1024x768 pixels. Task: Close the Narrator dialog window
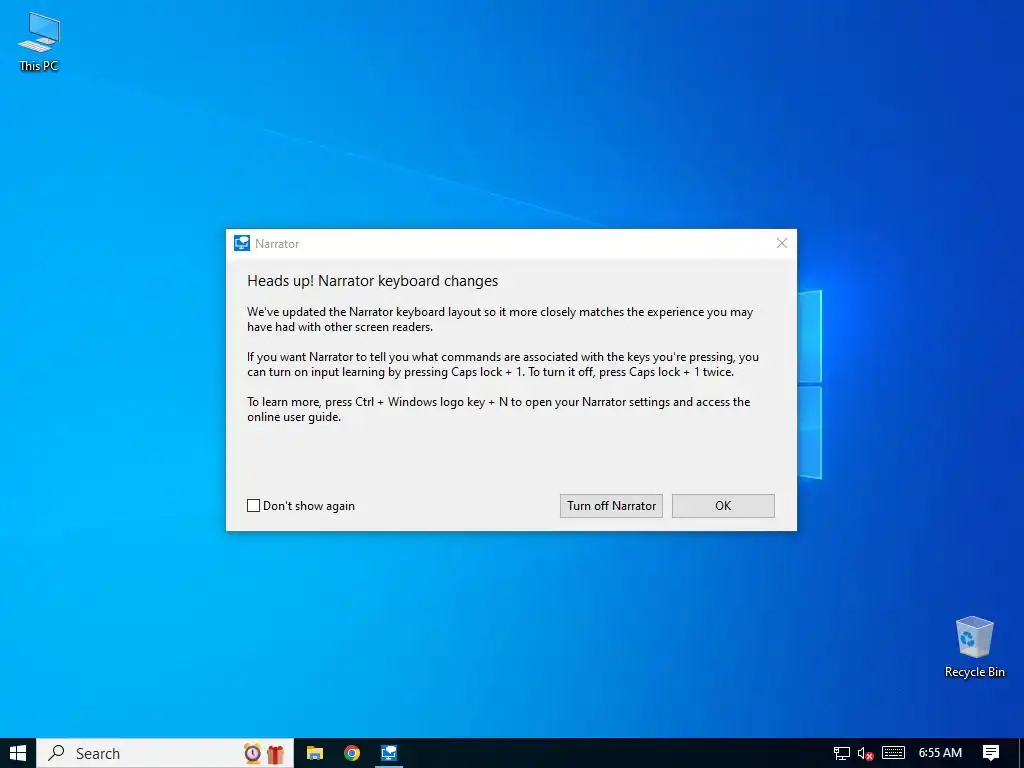click(781, 243)
